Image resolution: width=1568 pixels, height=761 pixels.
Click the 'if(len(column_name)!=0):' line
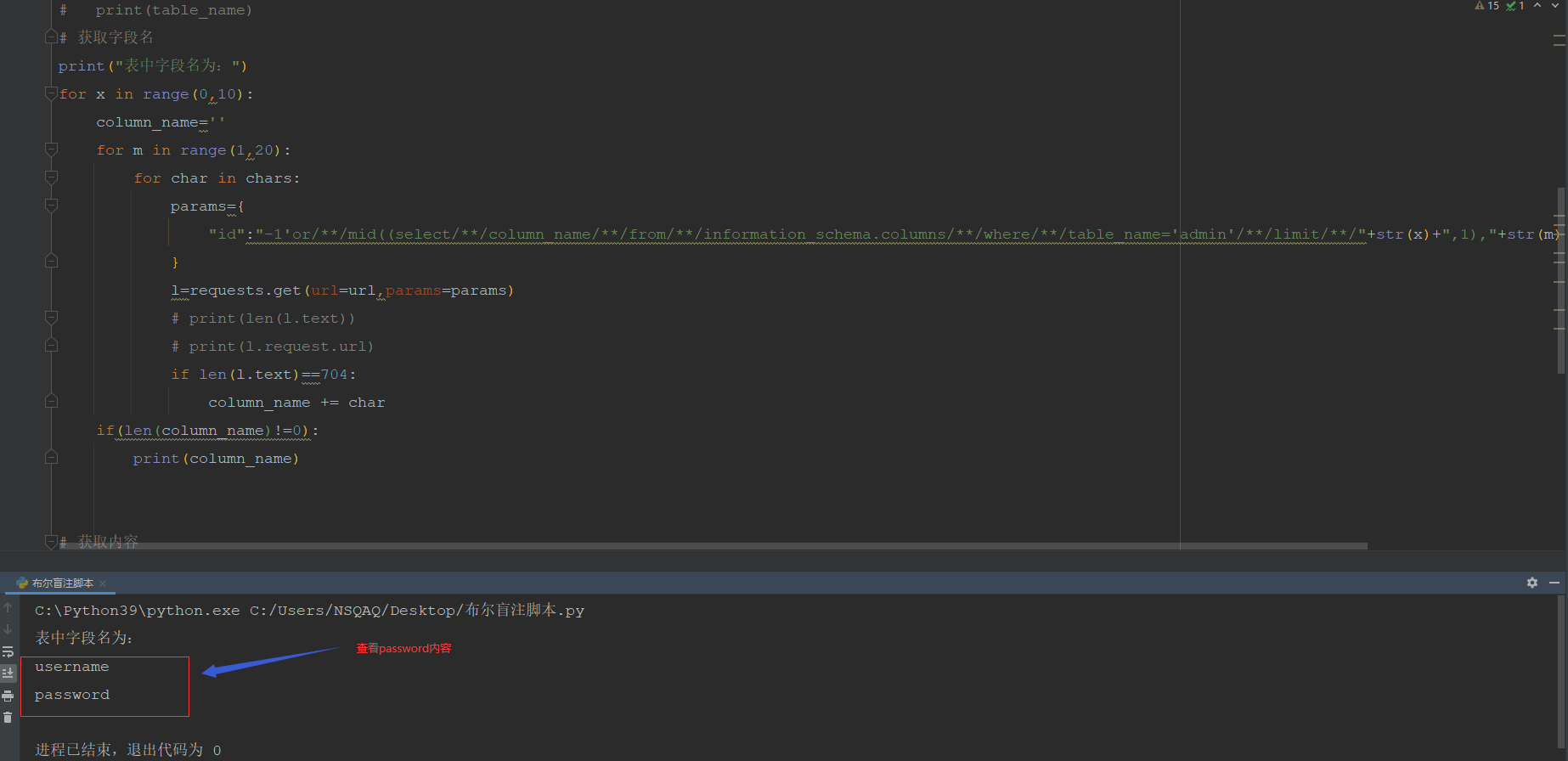(x=207, y=431)
